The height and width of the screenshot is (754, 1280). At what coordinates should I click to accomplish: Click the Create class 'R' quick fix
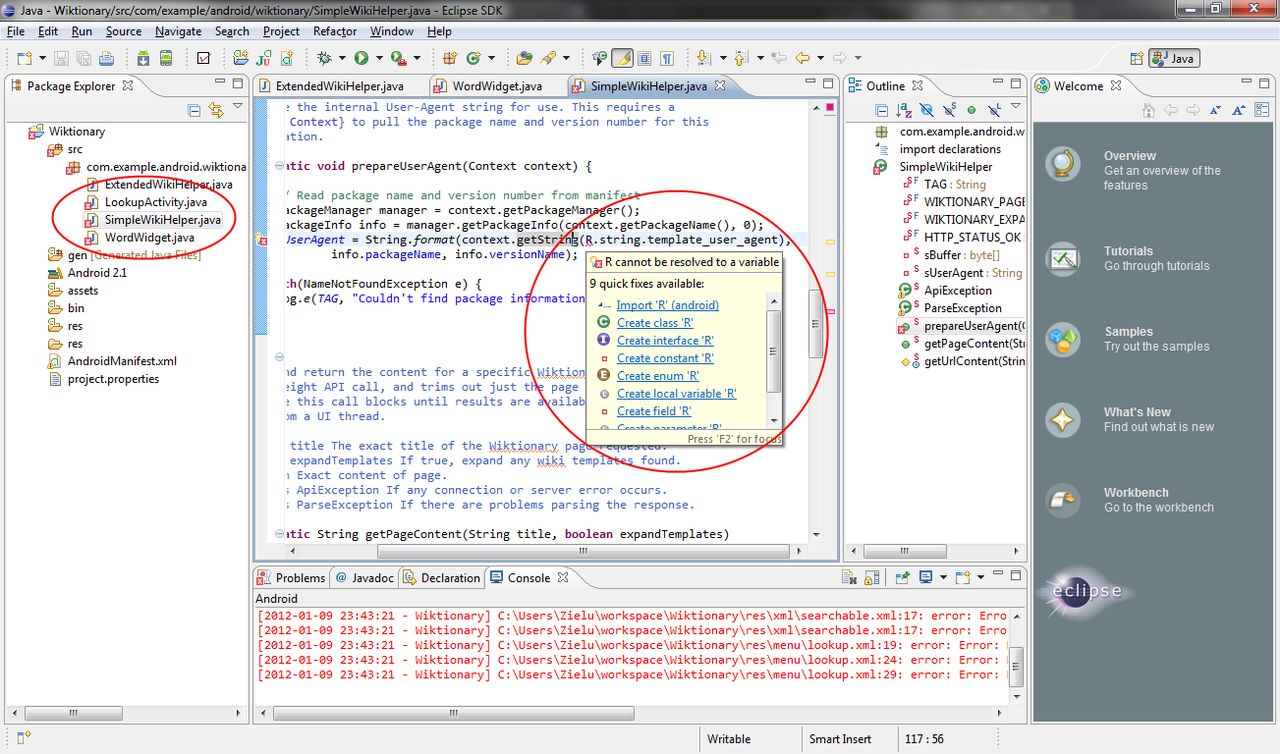655,323
